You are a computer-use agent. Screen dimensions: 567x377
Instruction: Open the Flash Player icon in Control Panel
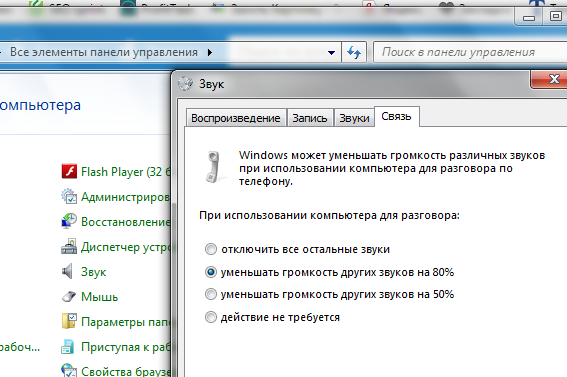click(69, 171)
